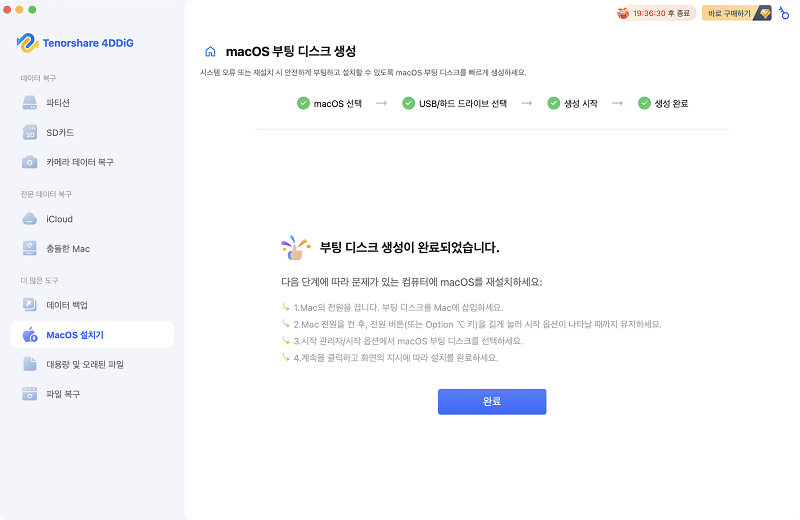Click the 생성 완료 step label

click(x=671, y=104)
